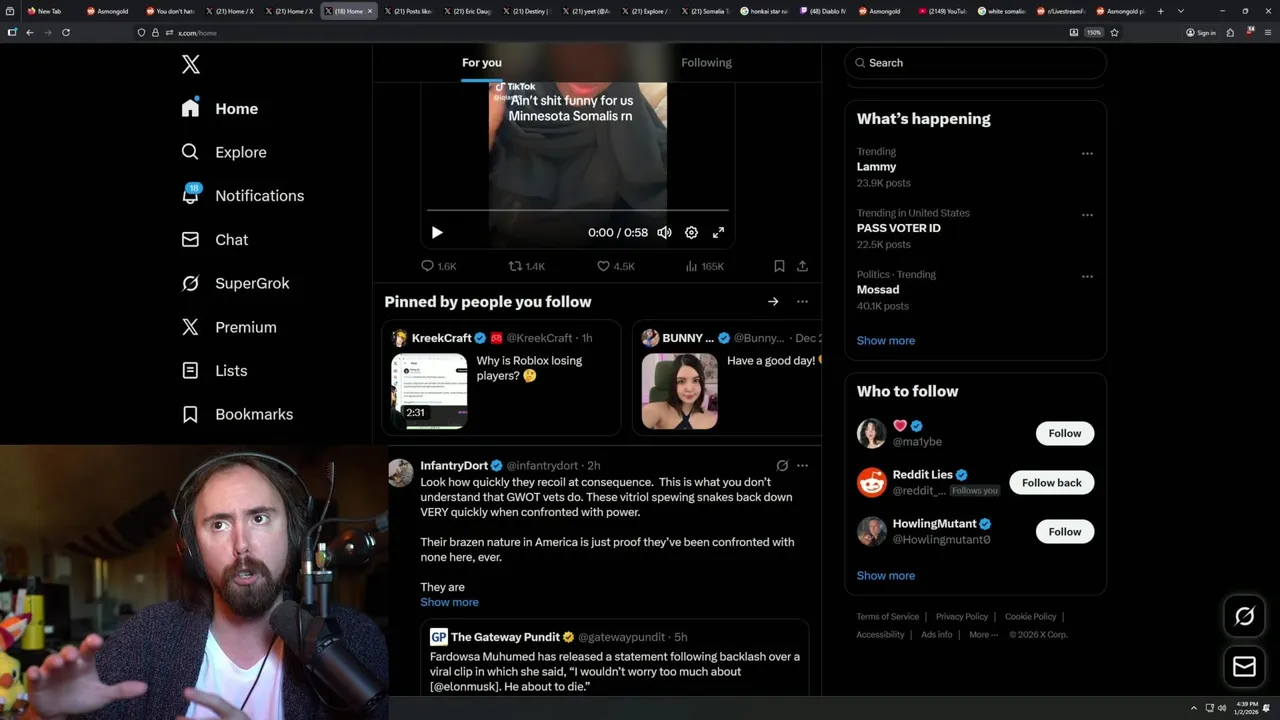The height and width of the screenshot is (720, 1280).
Task: Open the Cookie Policy link
Action: coord(1030,617)
